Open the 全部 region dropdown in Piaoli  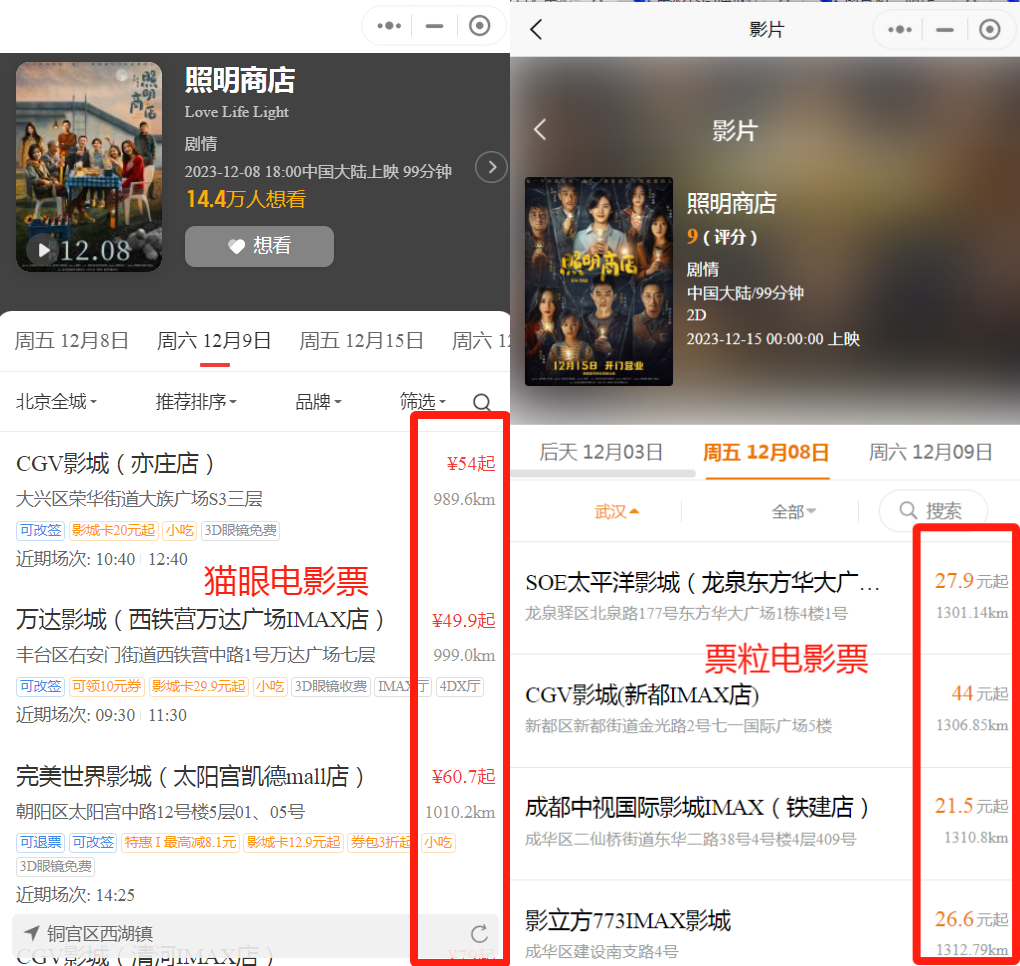click(794, 511)
